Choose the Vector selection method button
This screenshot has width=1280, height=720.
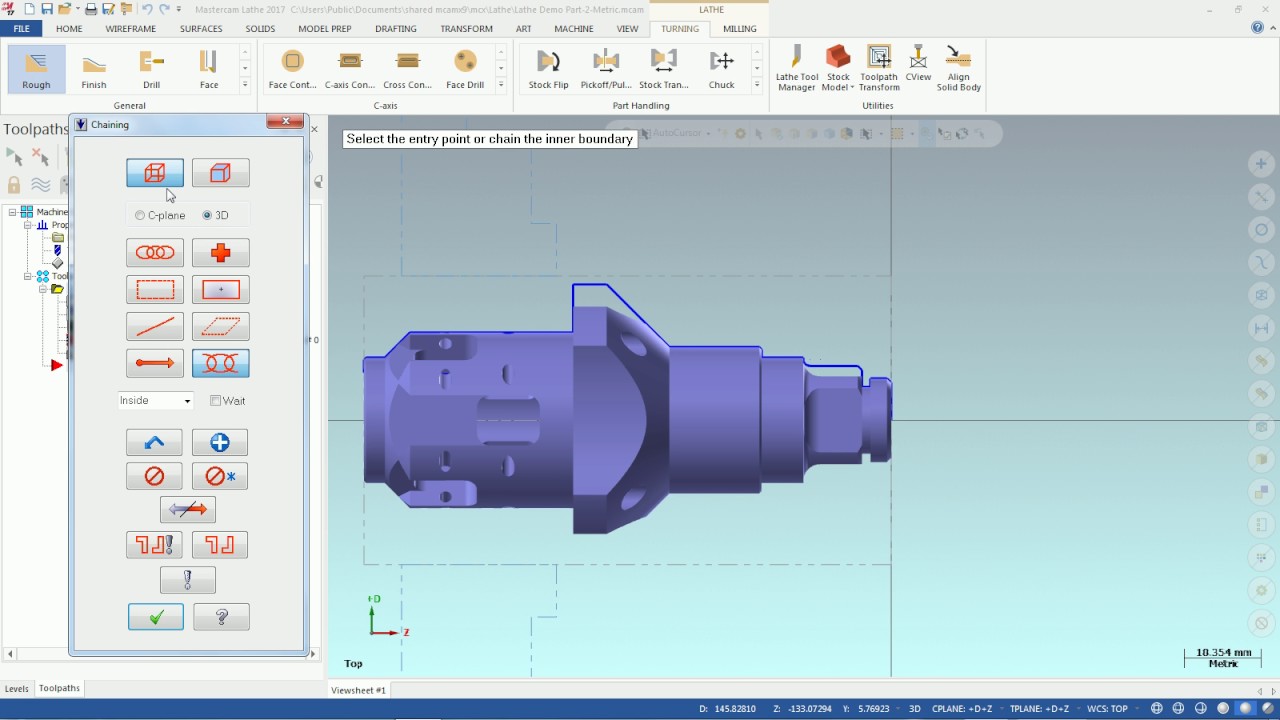click(x=155, y=363)
